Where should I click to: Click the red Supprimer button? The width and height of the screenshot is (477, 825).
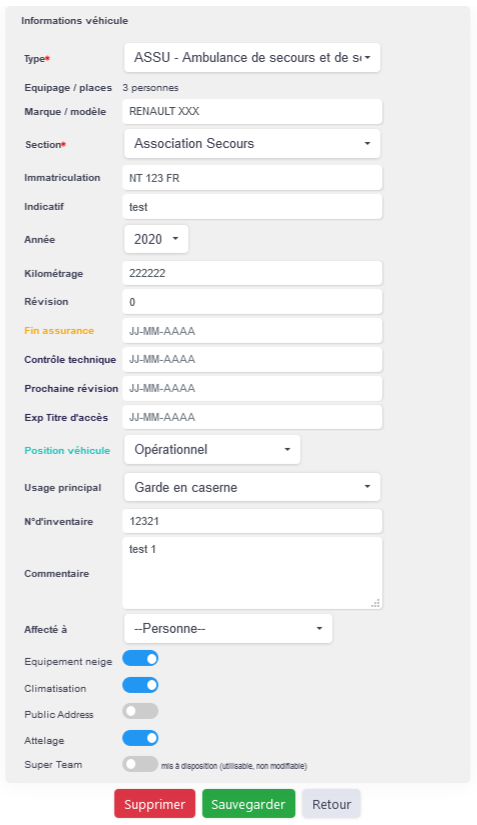click(155, 804)
